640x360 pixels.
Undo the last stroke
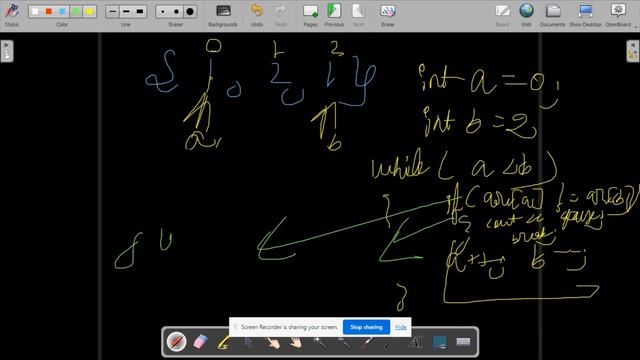coord(257,15)
